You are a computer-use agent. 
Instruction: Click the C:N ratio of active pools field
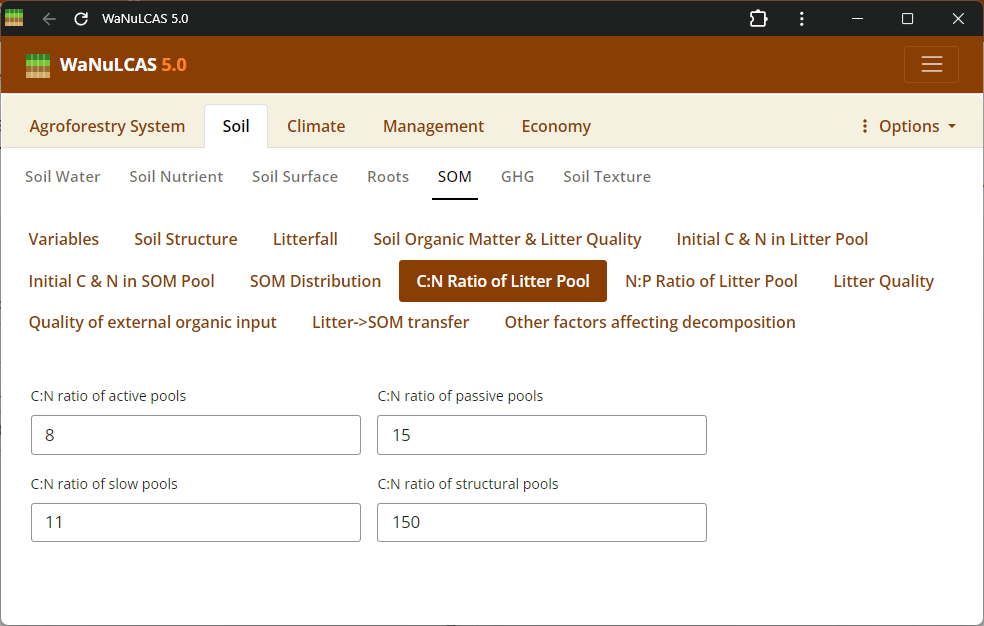[196, 435]
